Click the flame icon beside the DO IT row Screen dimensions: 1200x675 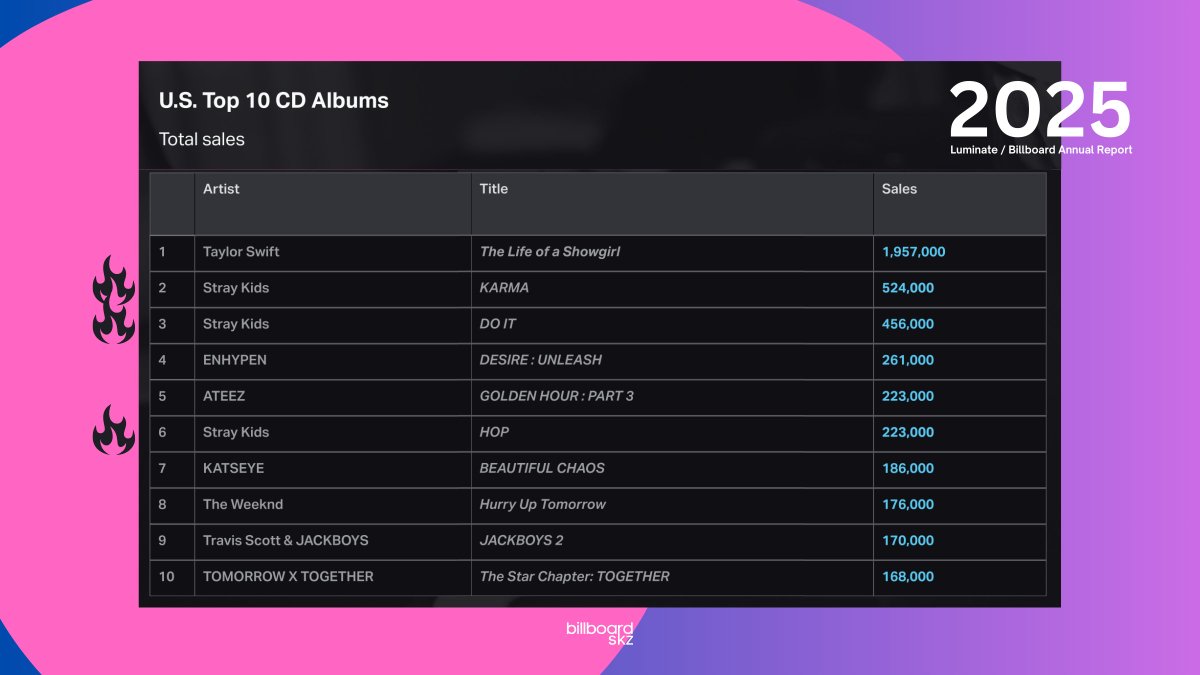pyautogui.click(x=114, y=322)
